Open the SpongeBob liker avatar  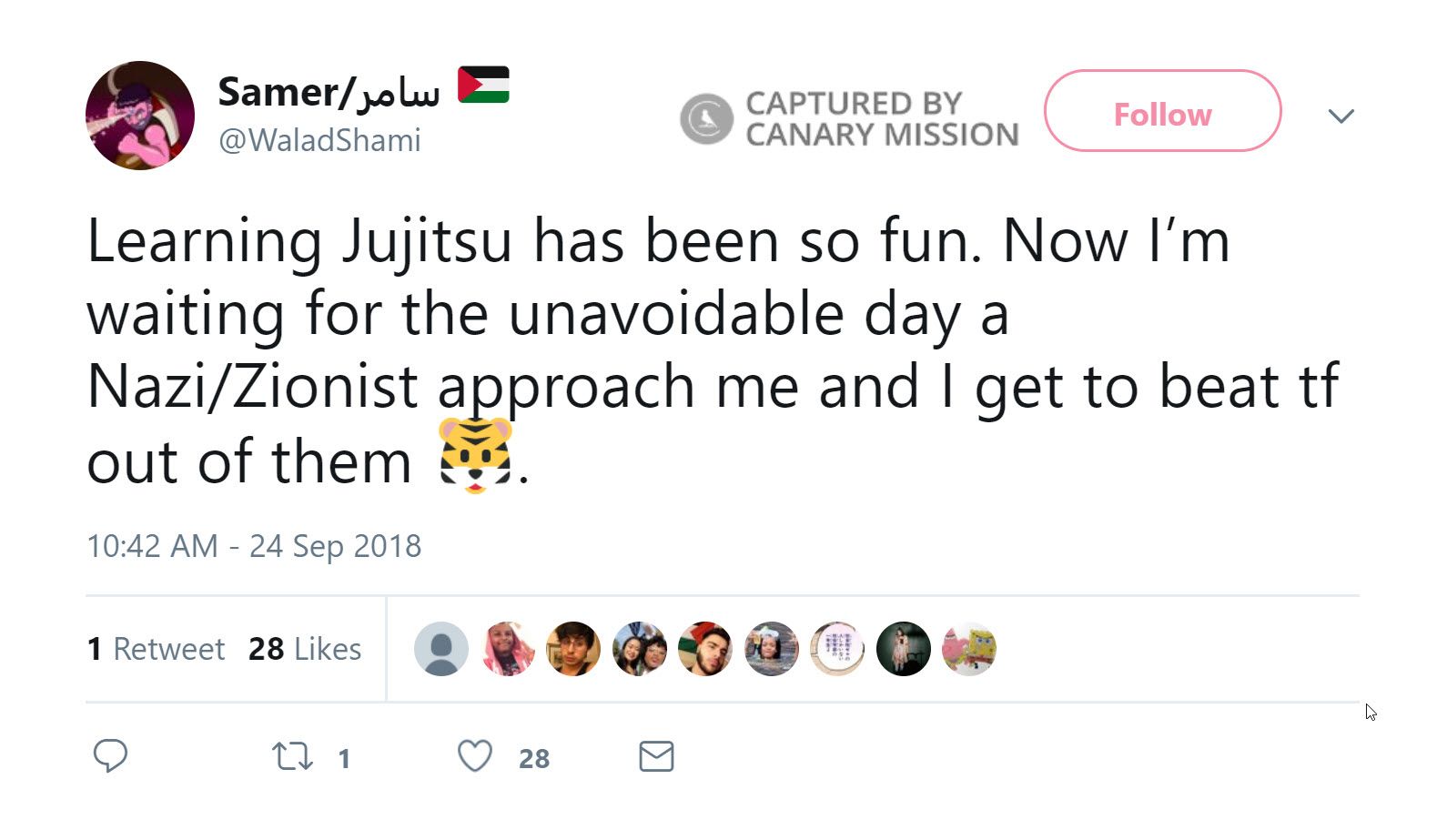(x=970, y=649)
